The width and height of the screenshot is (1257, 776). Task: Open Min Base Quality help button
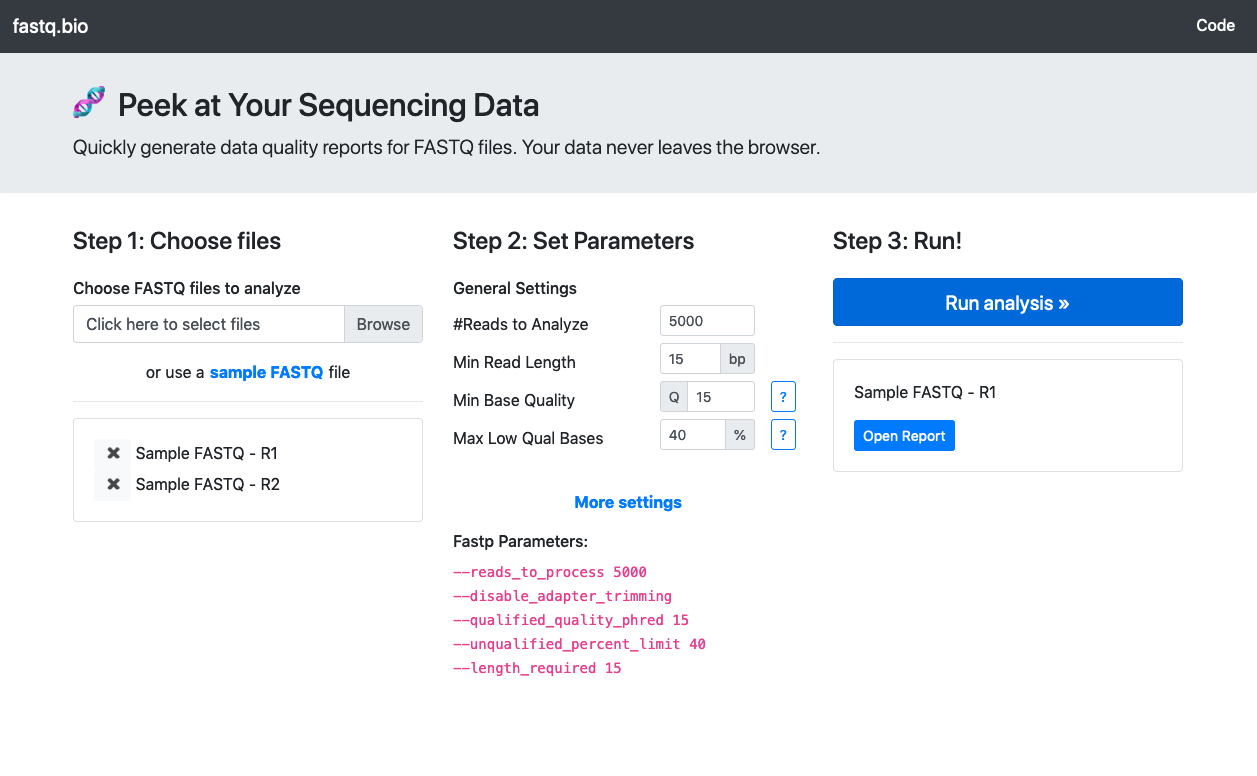pyautogui.click(x=783, y=397)
